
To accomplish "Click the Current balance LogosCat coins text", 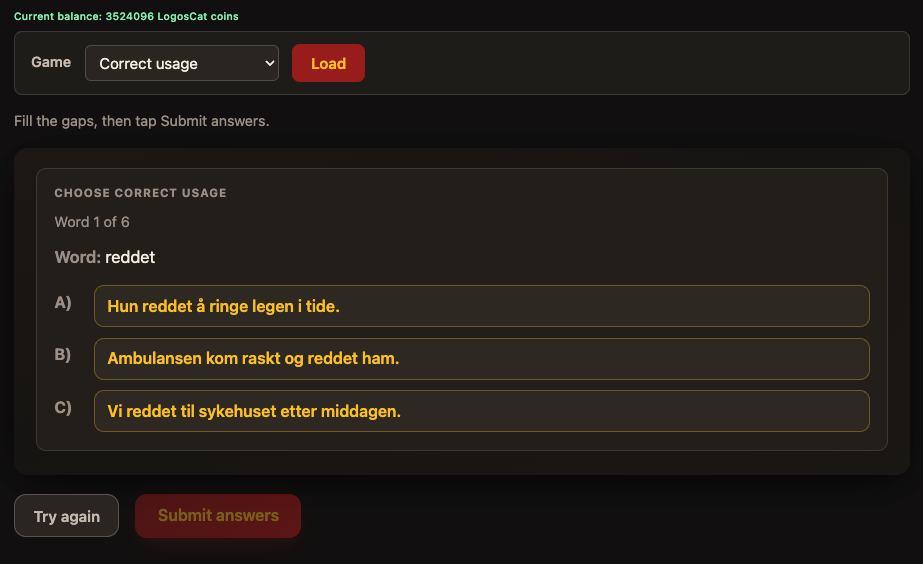I will pyautogui.click(x=126, y=17).
